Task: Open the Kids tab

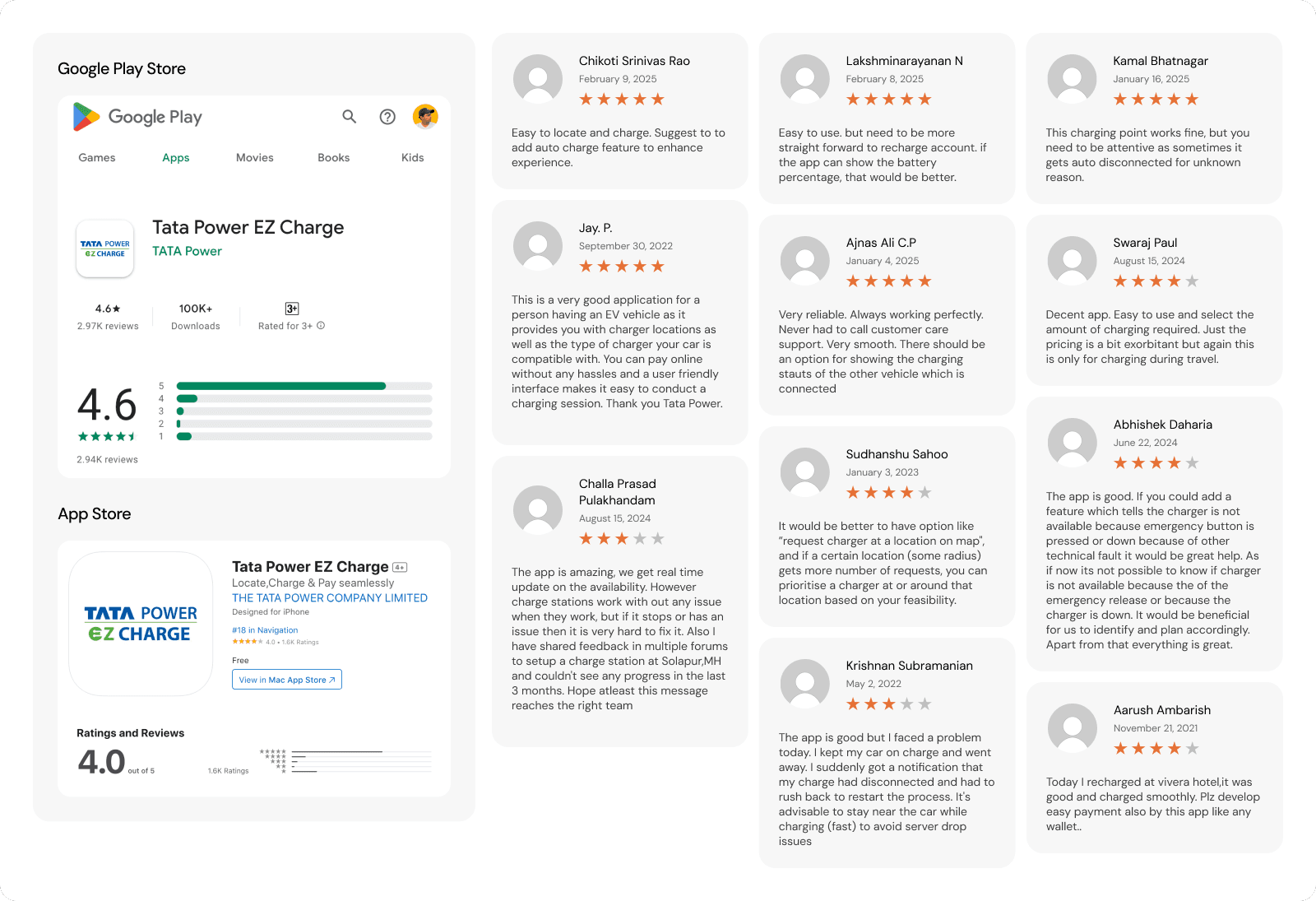Action: pyautogui.click(x=413, y=158)
